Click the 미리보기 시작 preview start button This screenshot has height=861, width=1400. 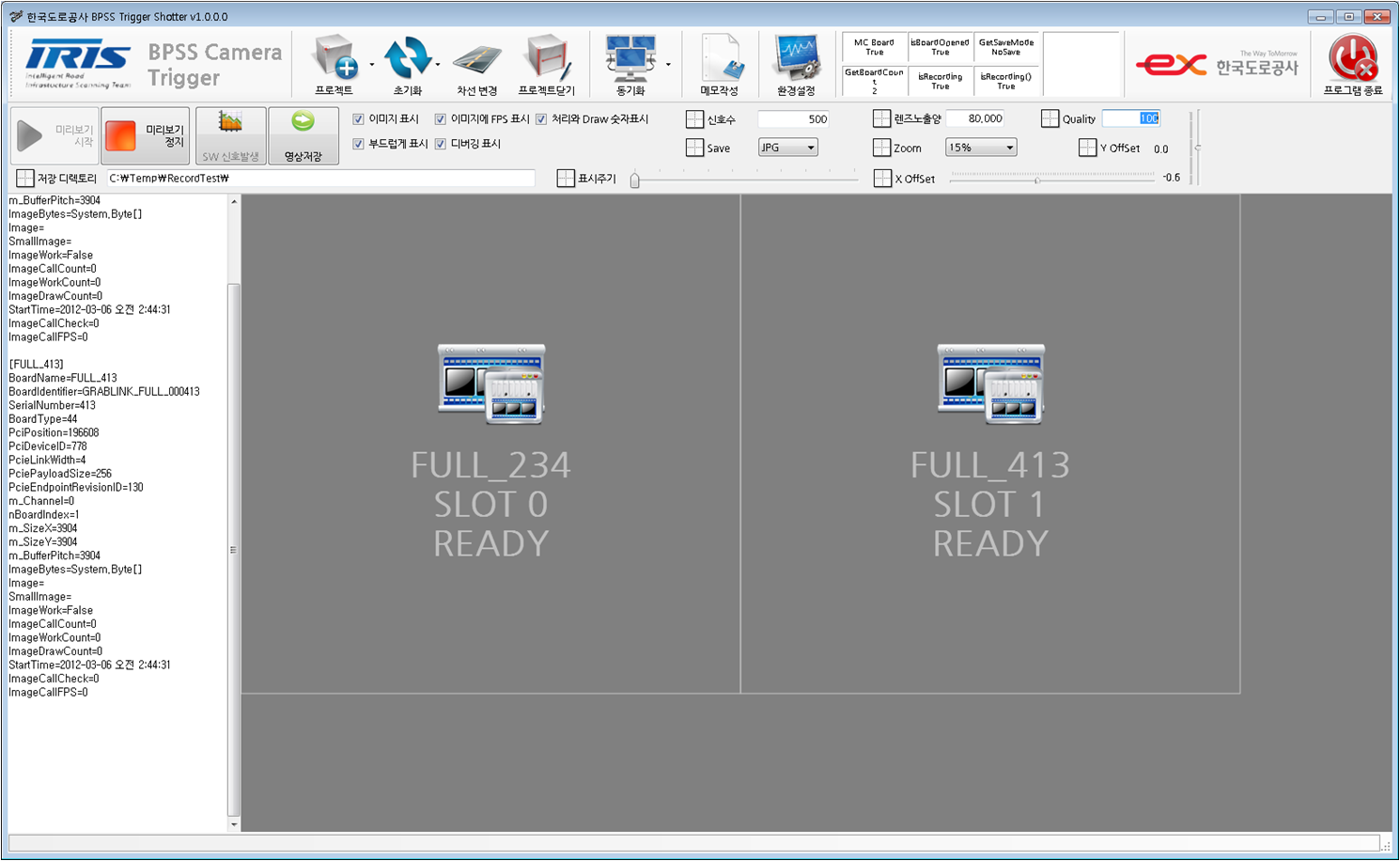[x=54, y=135]
